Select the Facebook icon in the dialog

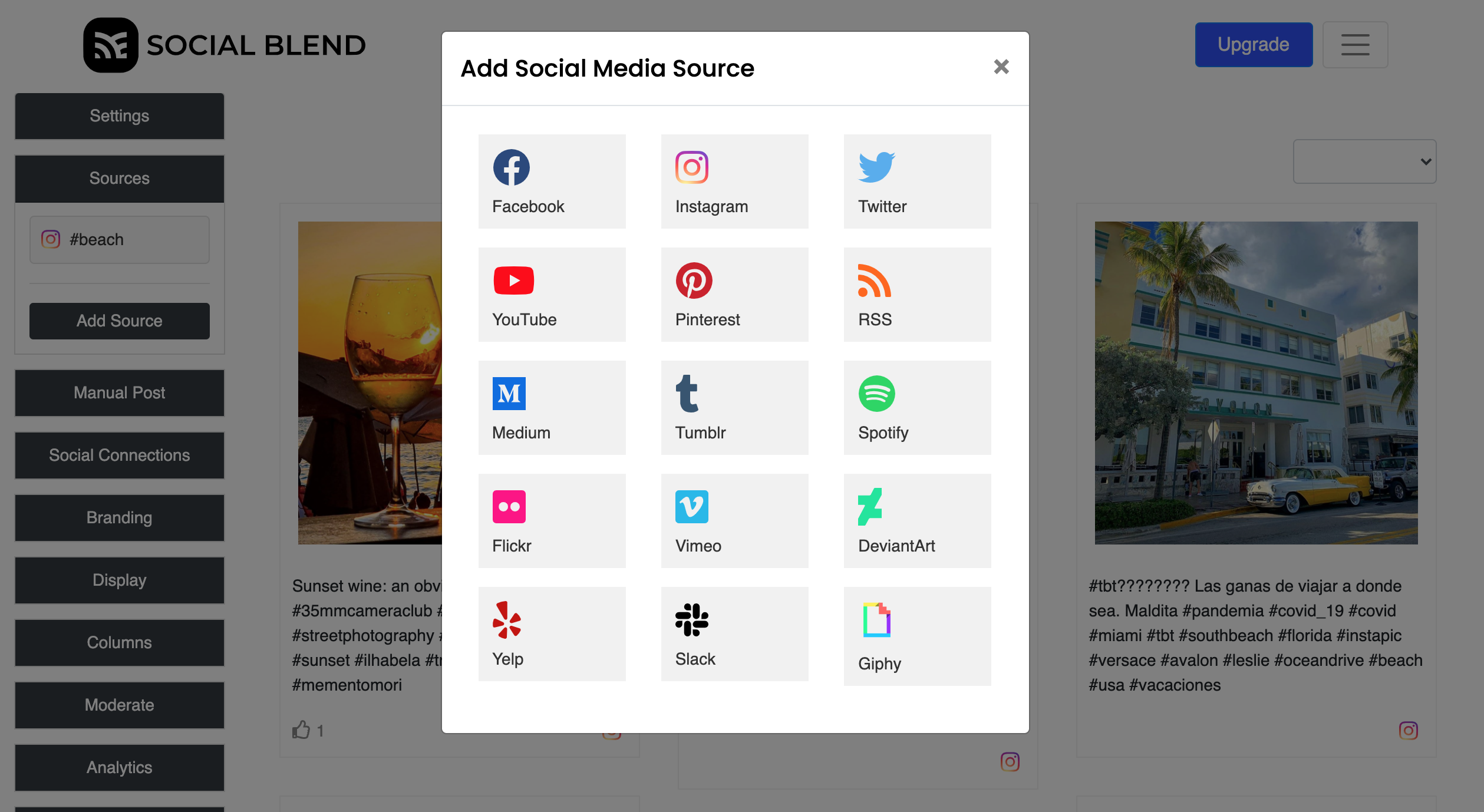point(511,167)
